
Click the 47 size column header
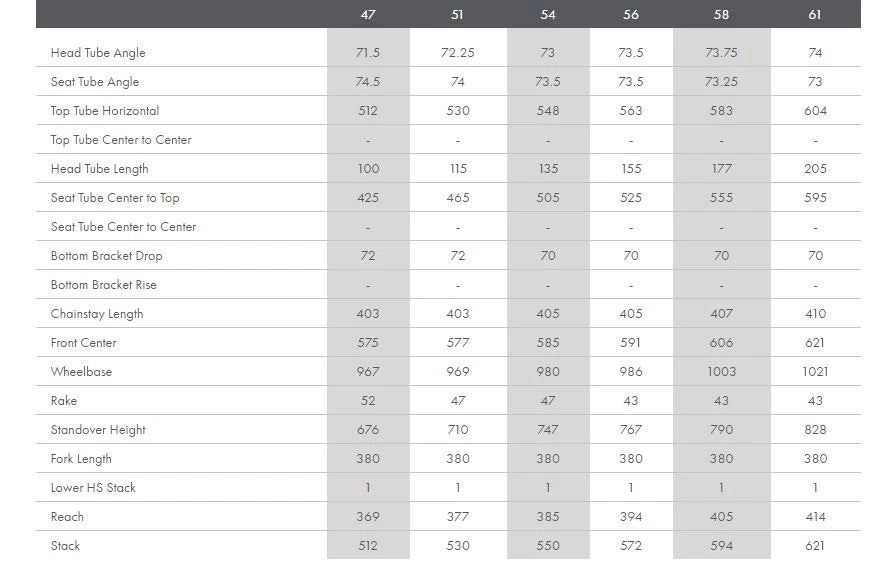(x=367, y=15)
